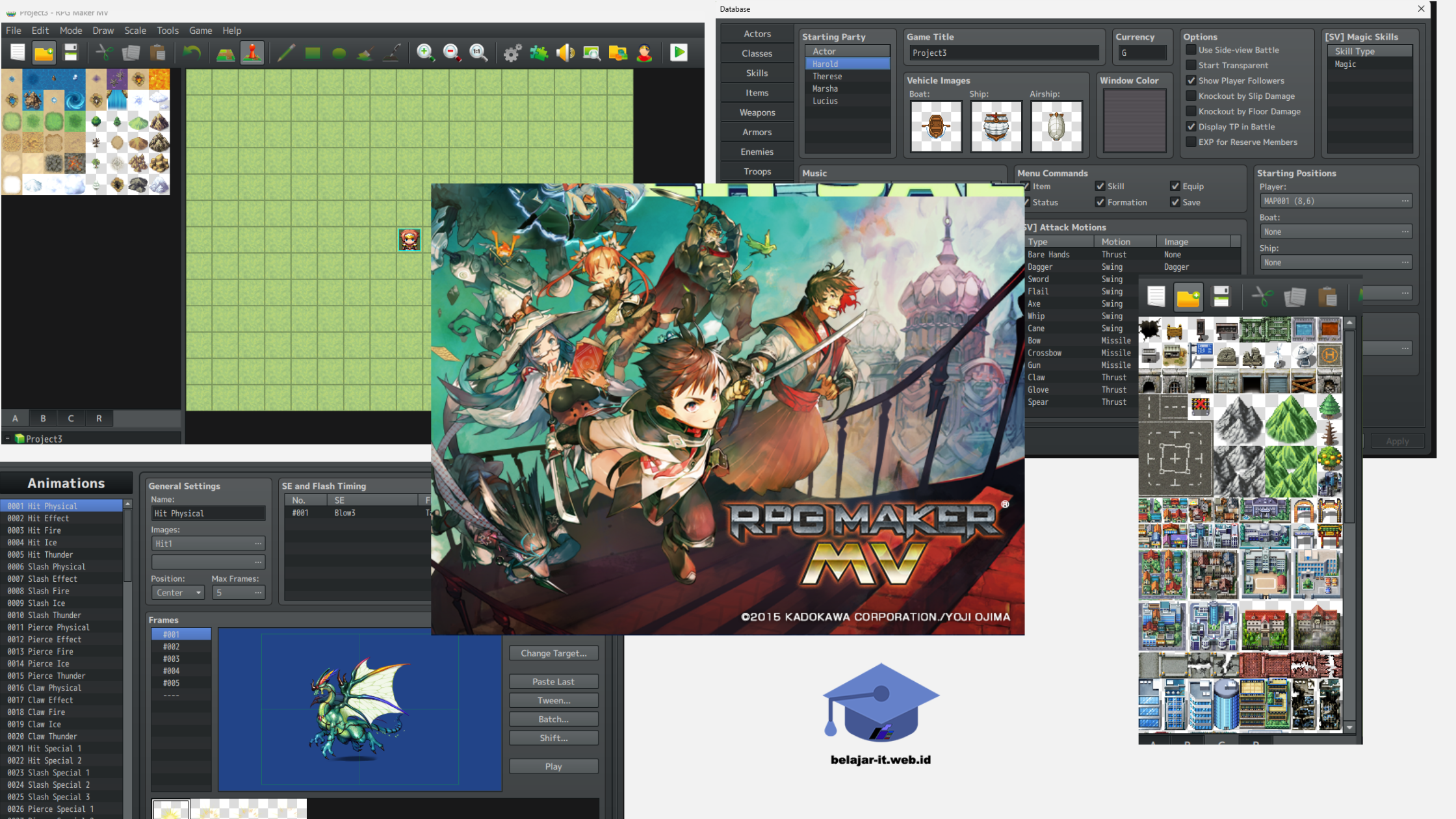
Task: Click the Tween... button
Action: 553,701
